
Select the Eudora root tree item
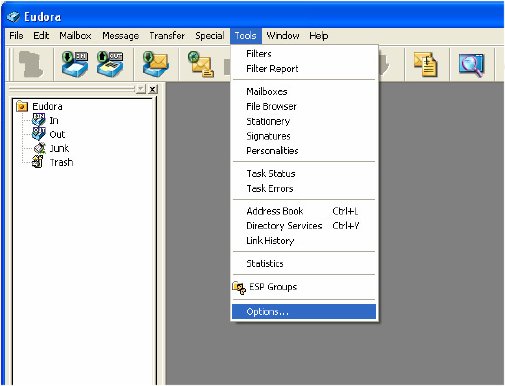47,106
